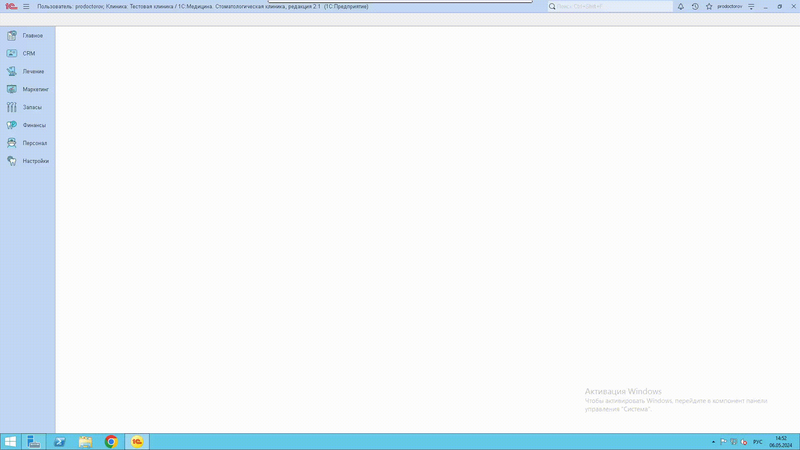Open the Персонал section icon
The width and height of the screenshot is (800, 450).
pyautogui.click(x=12, y=143)
